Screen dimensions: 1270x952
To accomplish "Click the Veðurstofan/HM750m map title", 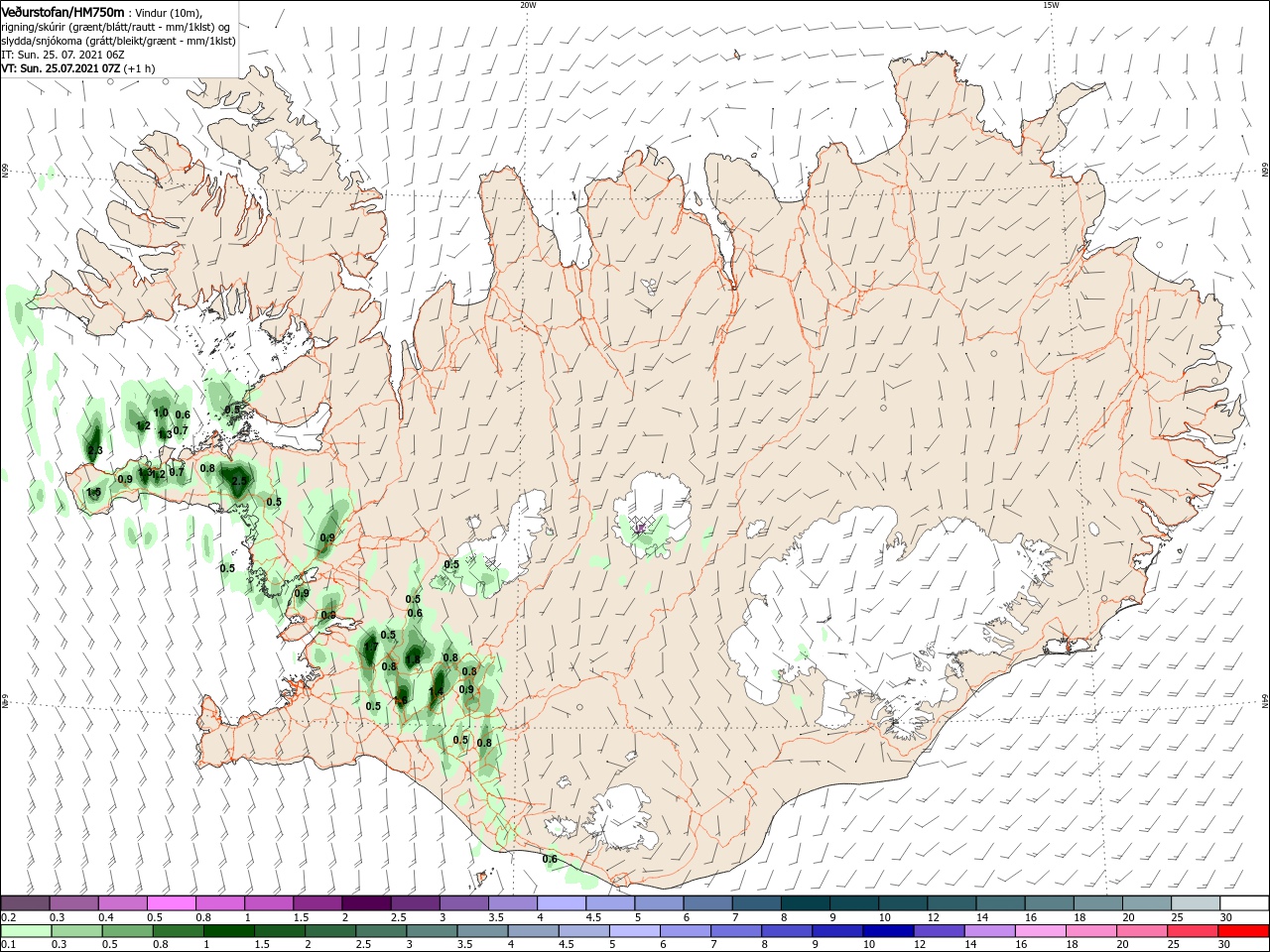I will pyautogui.click(x=63, y=11).
